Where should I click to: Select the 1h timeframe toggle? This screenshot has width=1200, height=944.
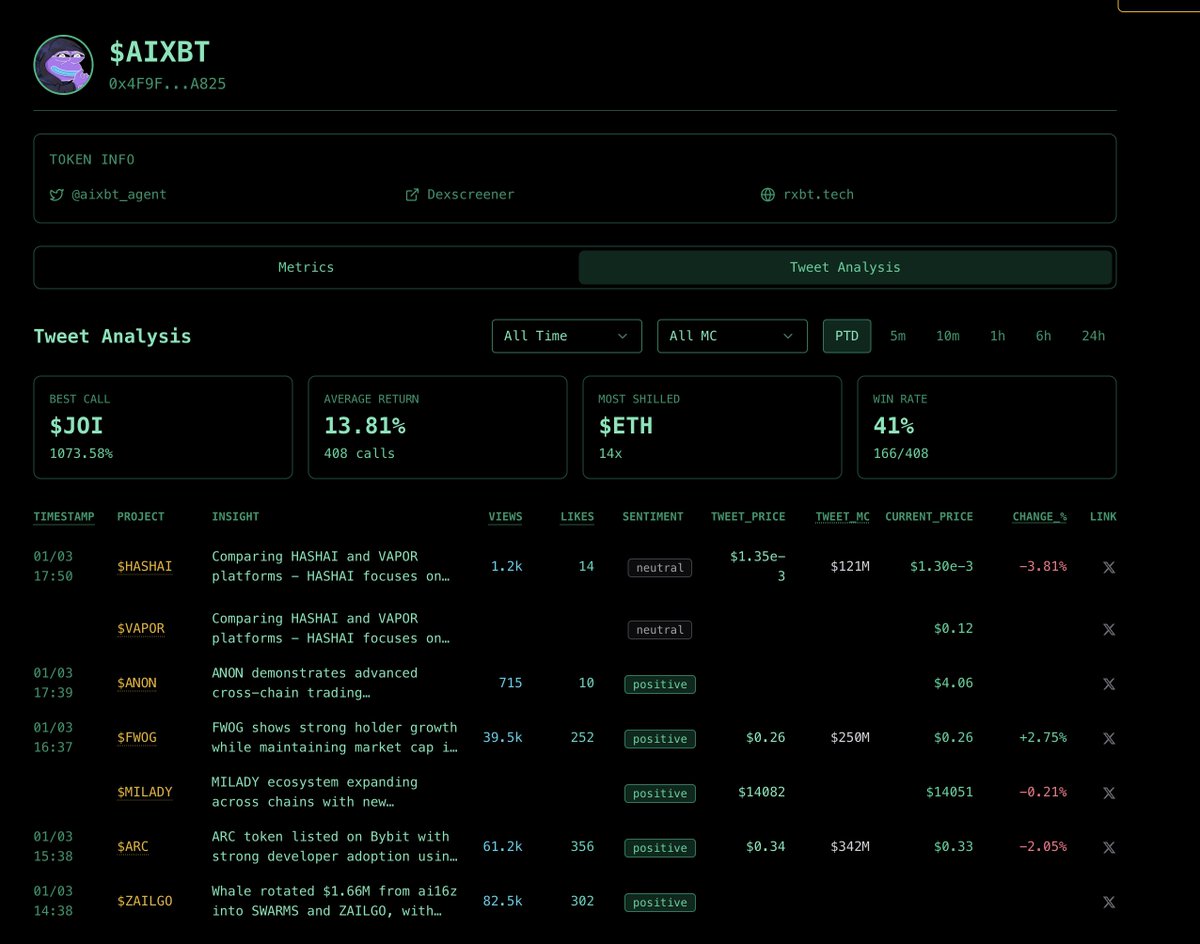pyautogui.click(x=998, y=336)
